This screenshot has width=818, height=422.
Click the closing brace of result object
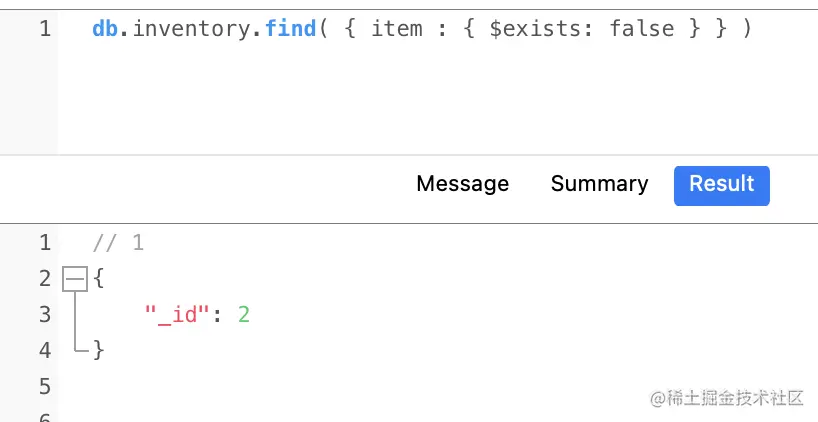pyautogui.click(x=98, y=350)
